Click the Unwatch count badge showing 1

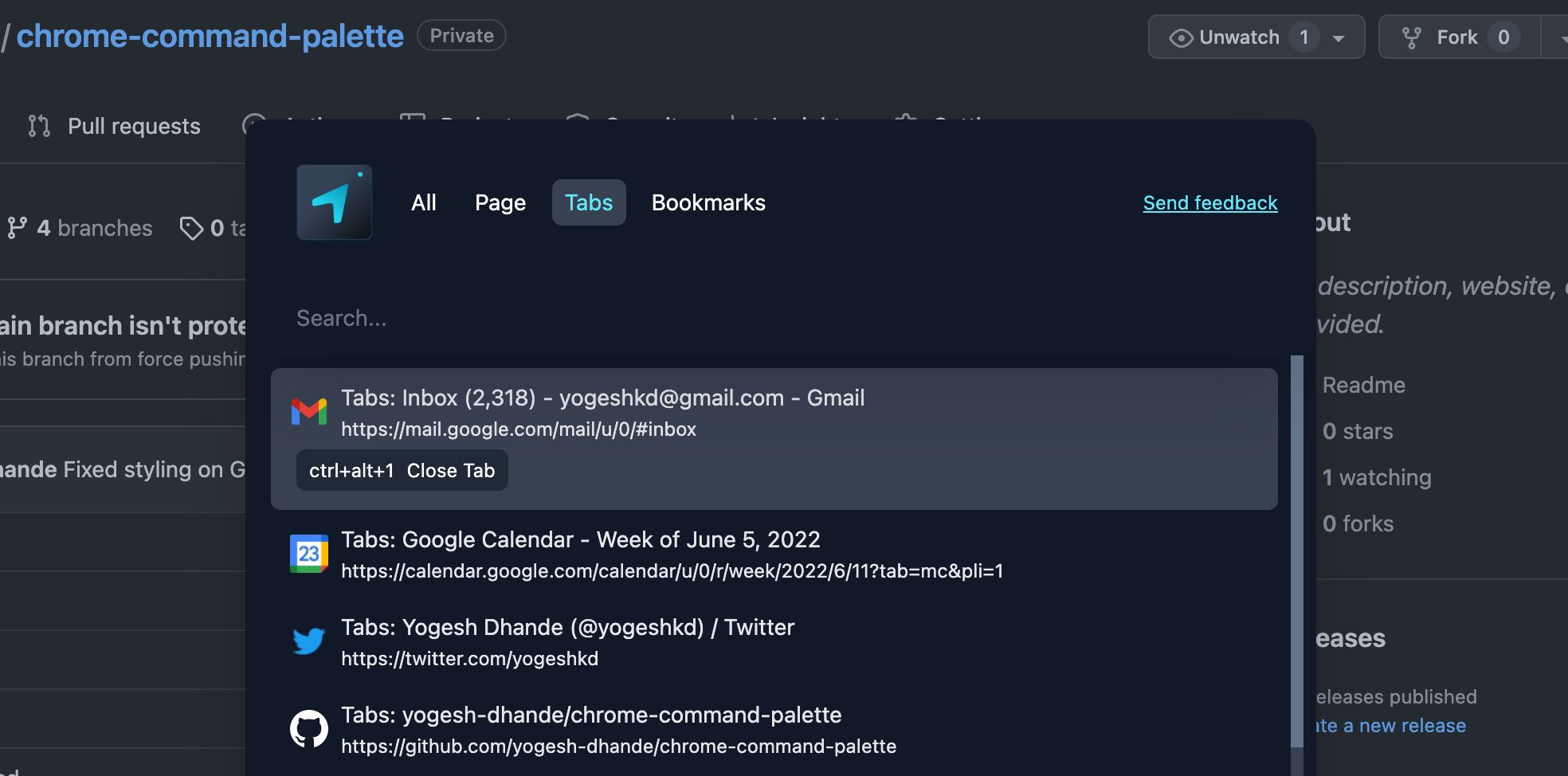[x=1304, y=37]
